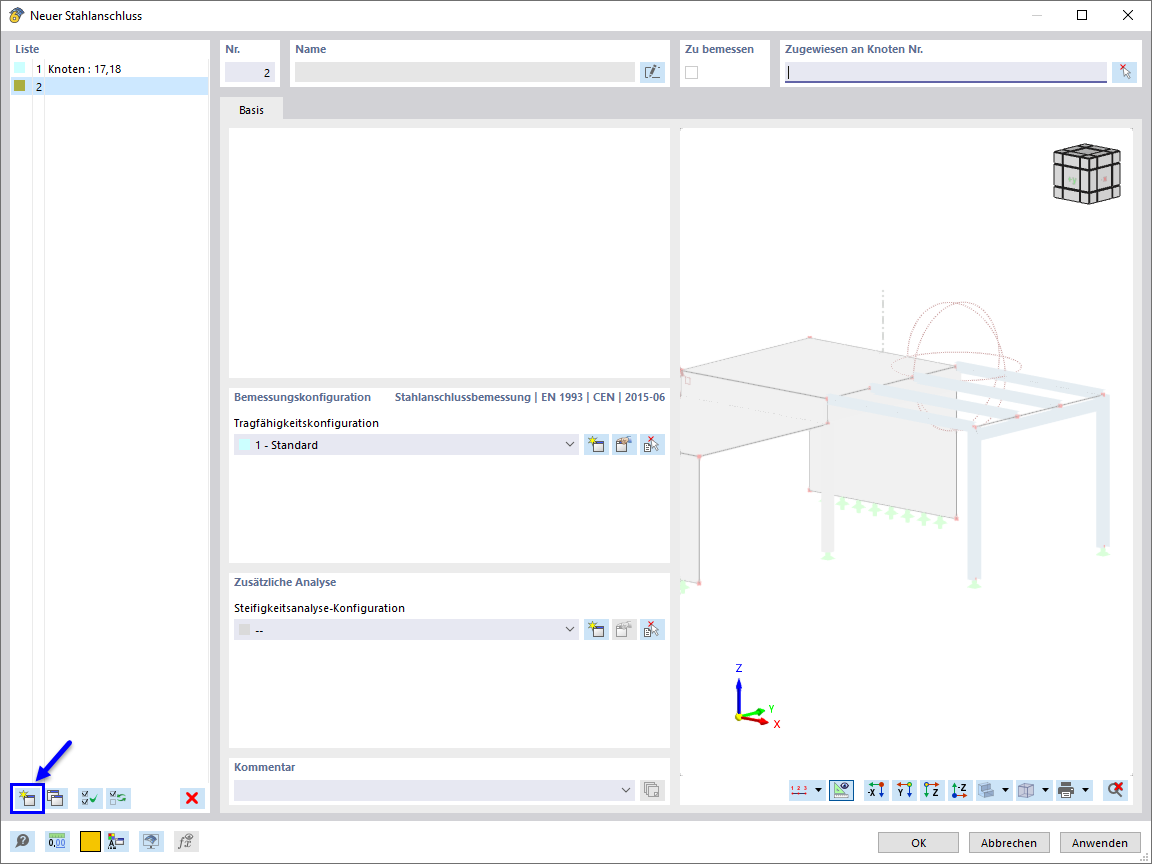This screenshot has width=1152, height=864.
Task: Duplicate the selected steel joint entry
Action: click(56, 798)
